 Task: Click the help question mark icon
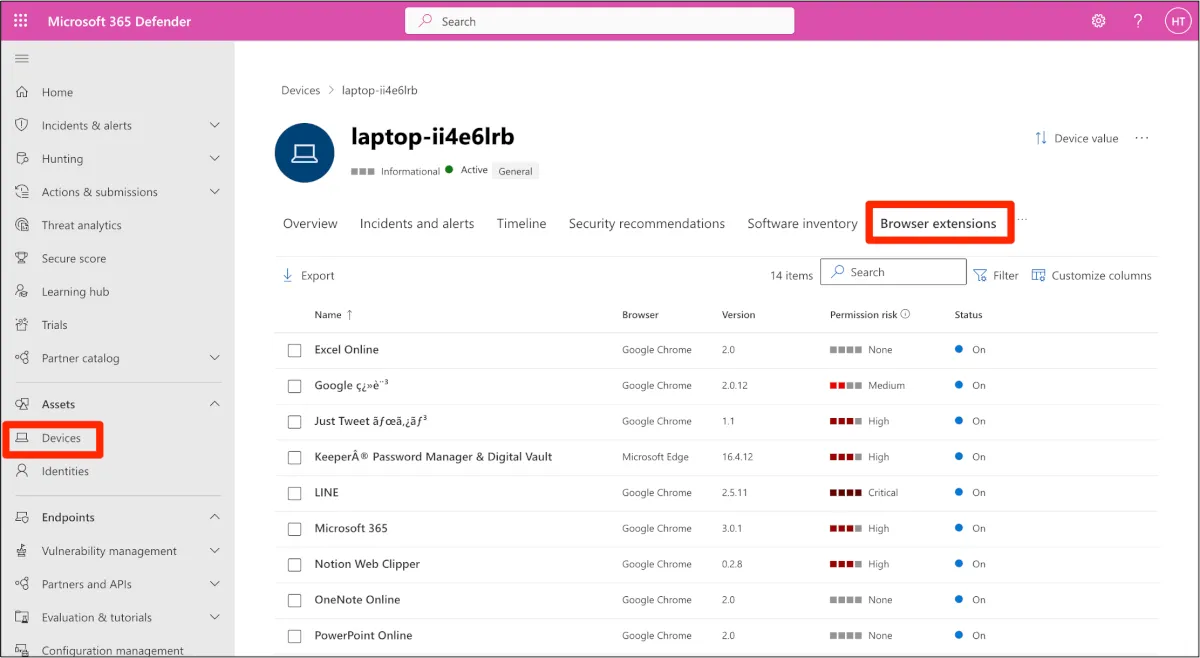coord(1138,21)
